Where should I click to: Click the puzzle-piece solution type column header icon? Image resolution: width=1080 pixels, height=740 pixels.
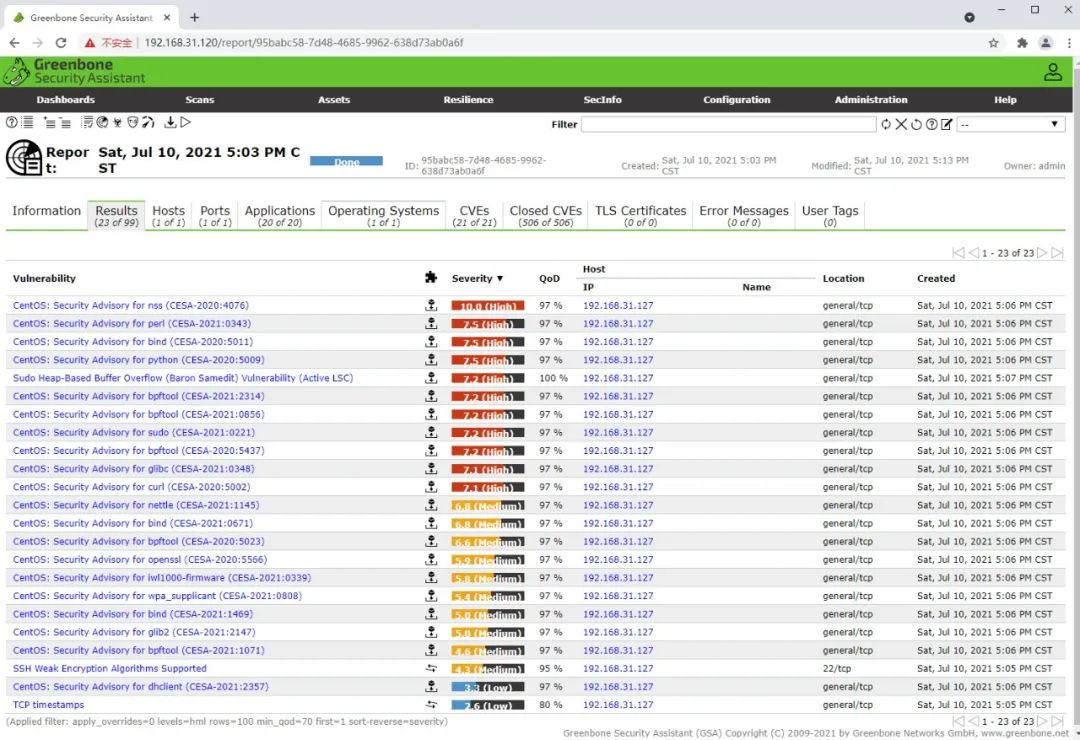[431, 278]
